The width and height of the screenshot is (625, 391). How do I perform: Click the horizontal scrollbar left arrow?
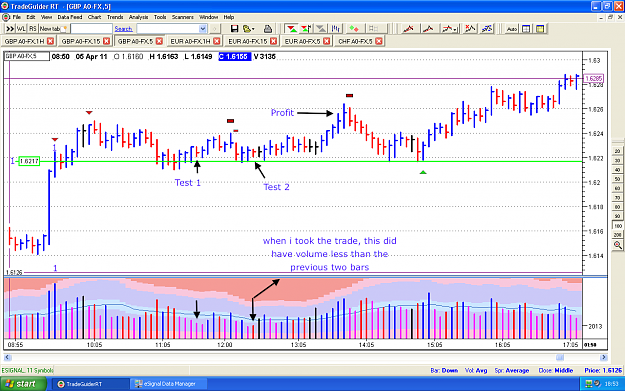tap(7, 358)
